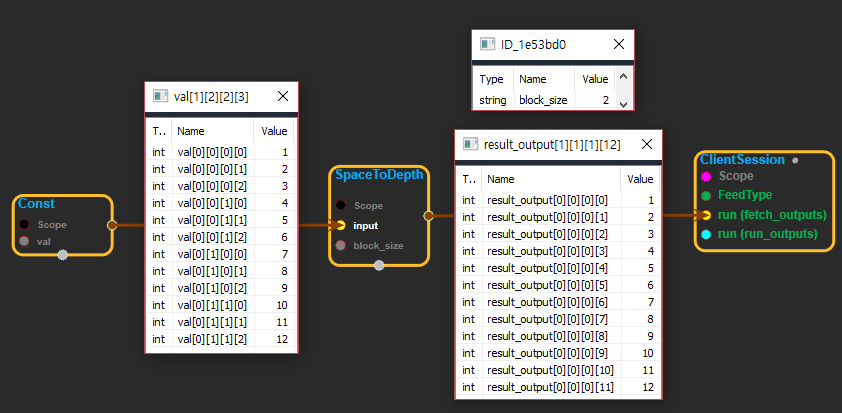Image resolution: width=842 pixels, height=413 pixels.
Task: Click the green FeedType pin
Action: tap(705, 195)
